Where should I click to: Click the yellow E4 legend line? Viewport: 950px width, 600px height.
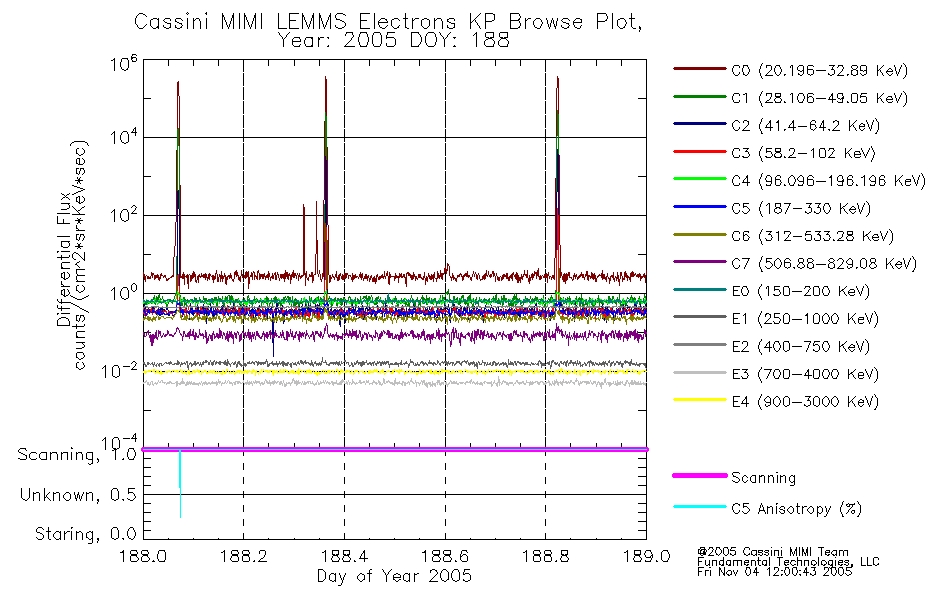[700, 400]
